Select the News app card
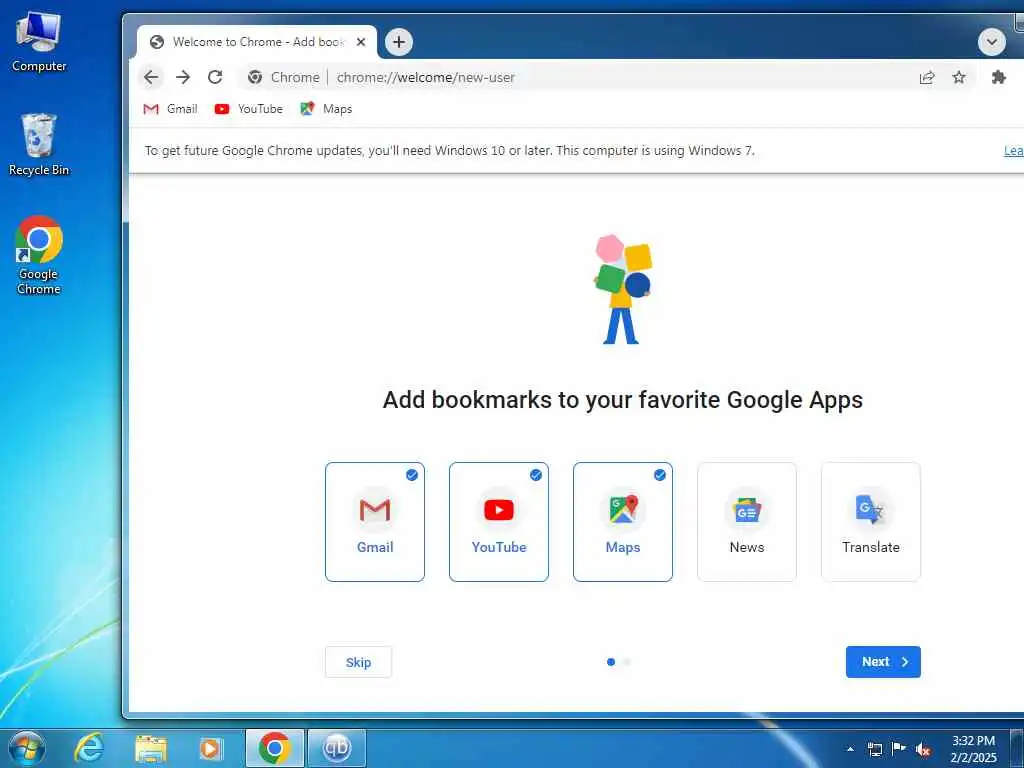This screenshot has width=1024, height=768. tap(747, 522)
